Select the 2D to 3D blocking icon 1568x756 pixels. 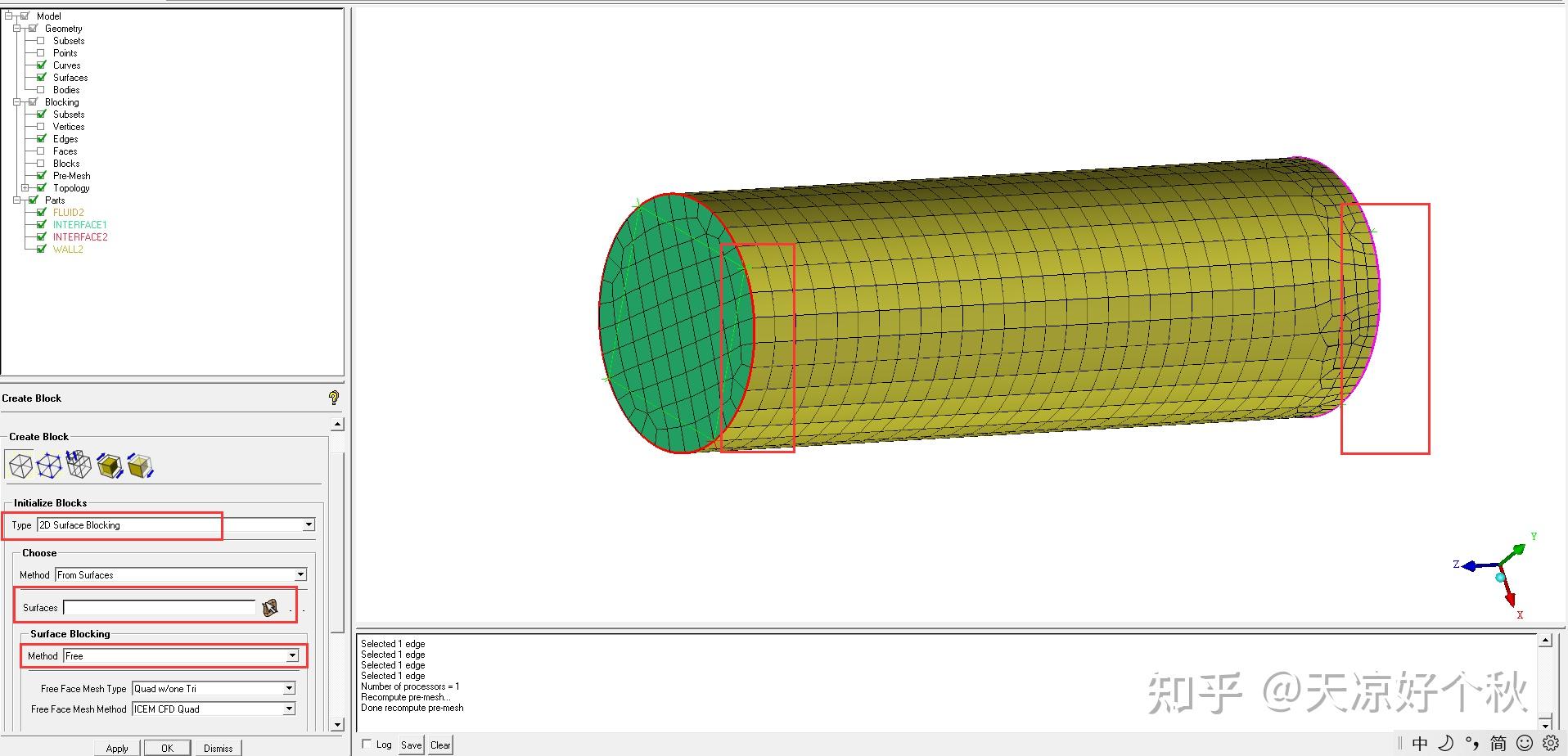[x=110, y=466]
